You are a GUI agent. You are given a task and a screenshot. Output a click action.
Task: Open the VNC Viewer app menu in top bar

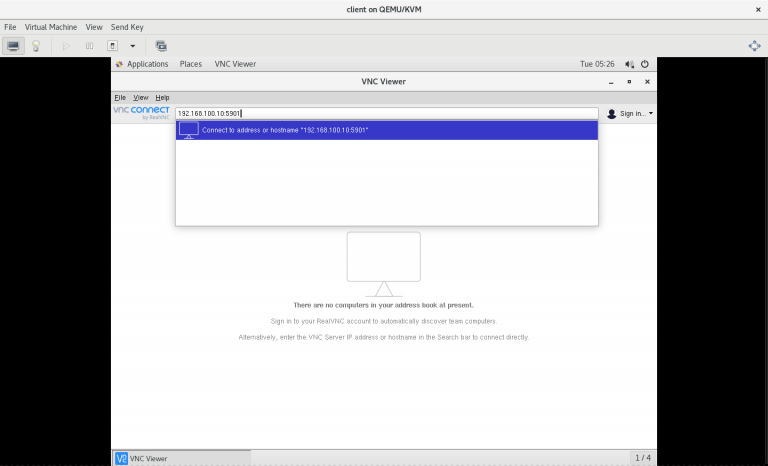tap(235, 64)
